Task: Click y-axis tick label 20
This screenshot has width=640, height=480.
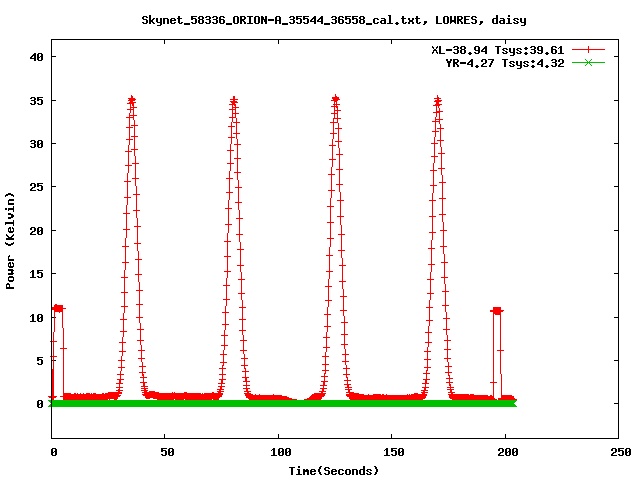Action: (x=36, y=231)
